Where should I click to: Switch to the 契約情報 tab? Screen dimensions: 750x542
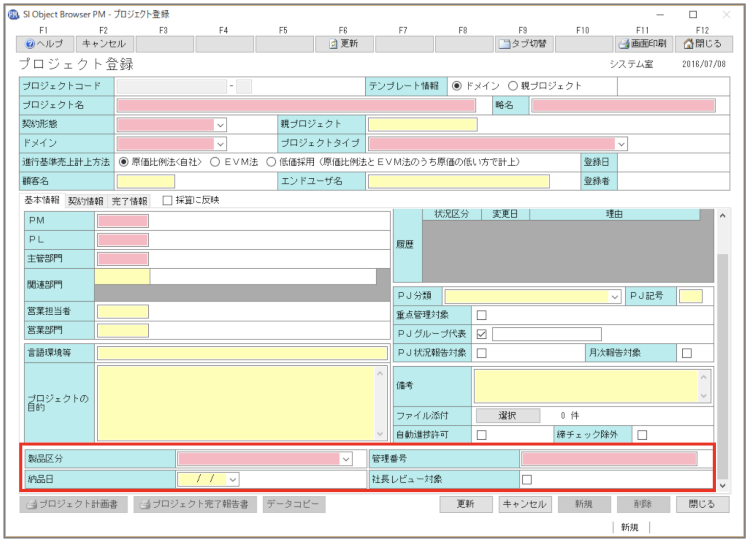pyautogui.click(x=86, y=200)
